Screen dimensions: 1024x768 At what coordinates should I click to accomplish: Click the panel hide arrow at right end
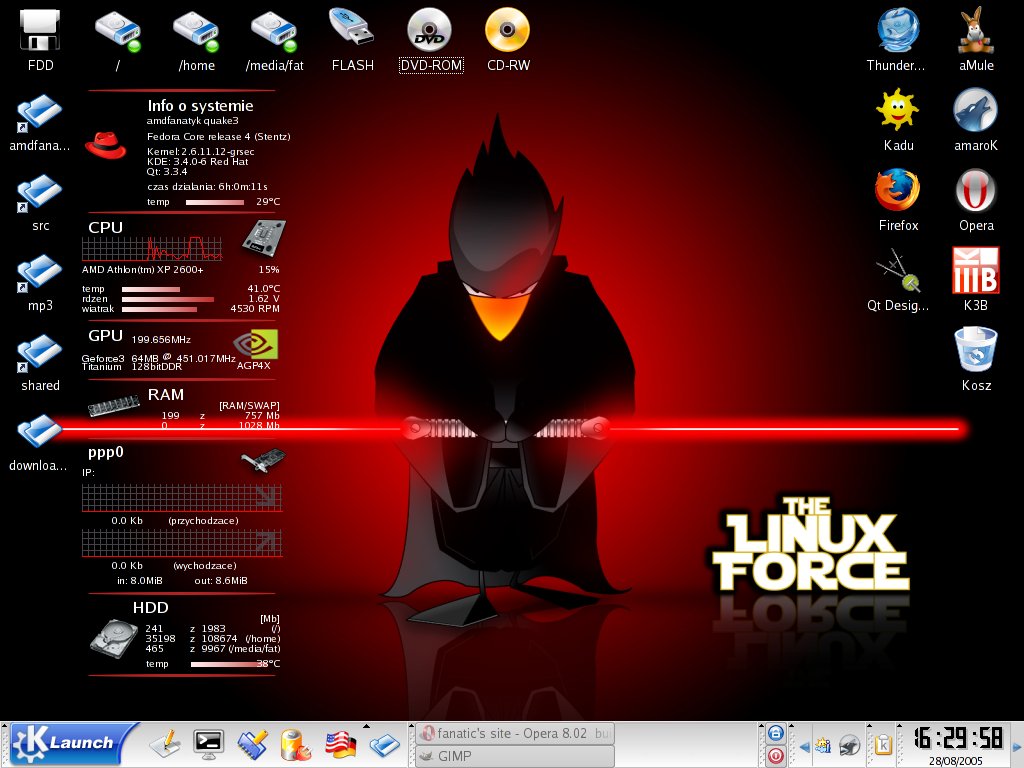tap(1016, 746)
